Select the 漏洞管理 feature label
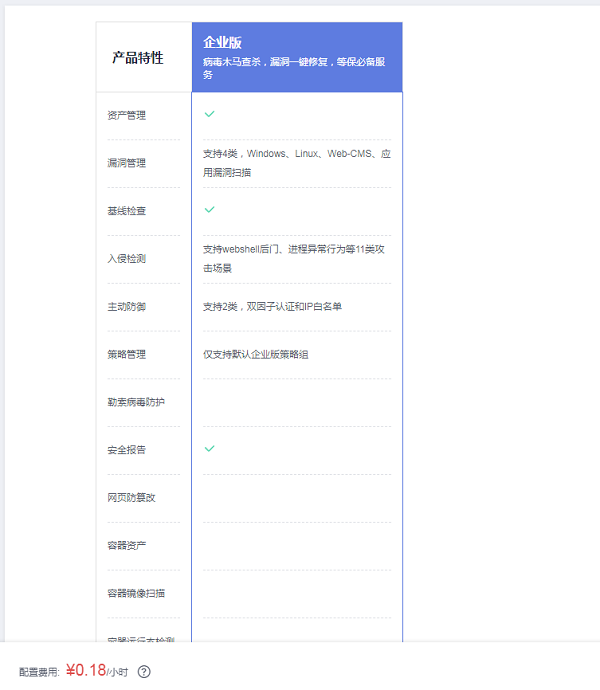600x690 pixels. point(127,163)
